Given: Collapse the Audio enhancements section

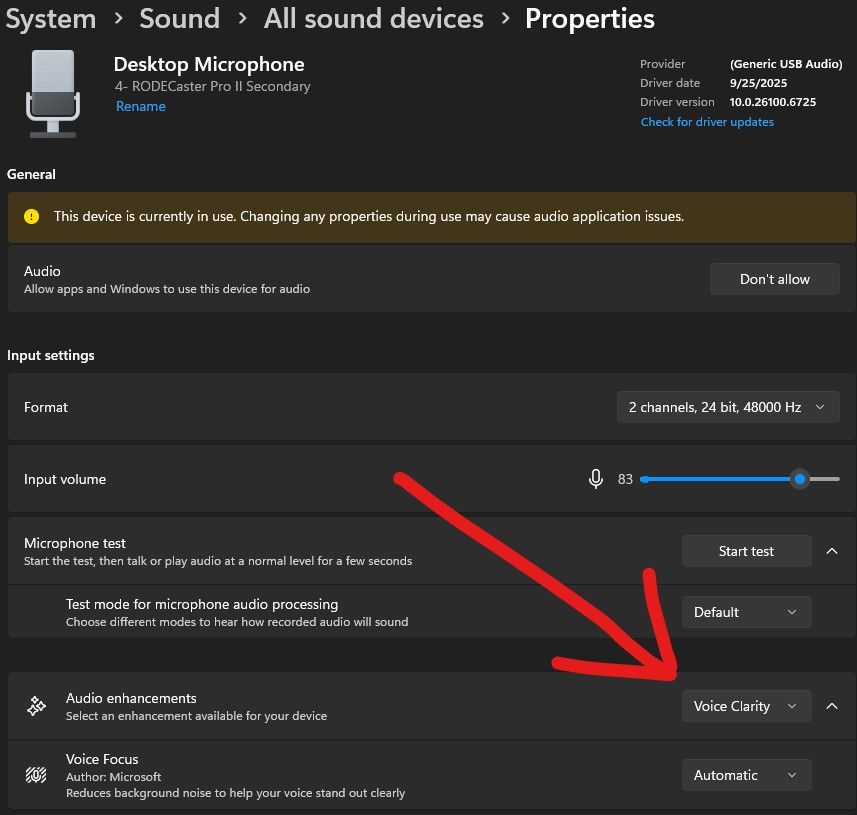Looking at the screenshot, I should pyautogui.click(x=833, y=705).
